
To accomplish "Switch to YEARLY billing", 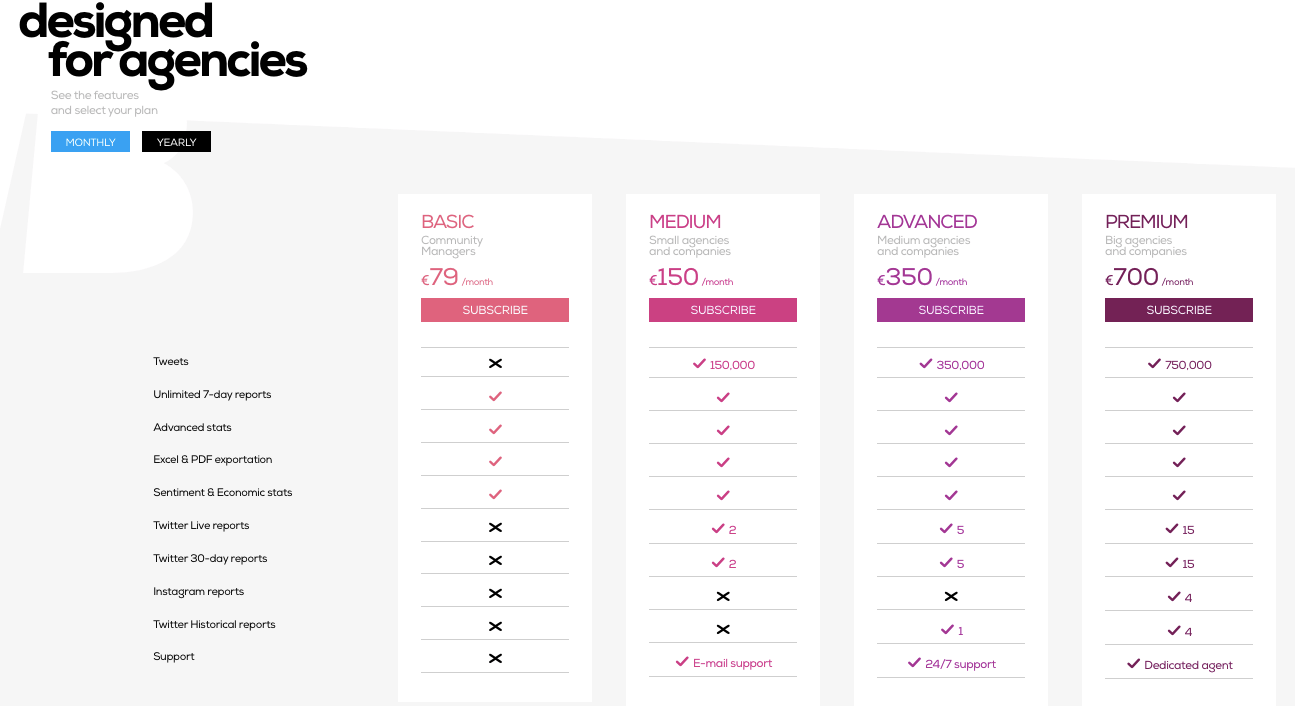I will (x=176, y=142).
